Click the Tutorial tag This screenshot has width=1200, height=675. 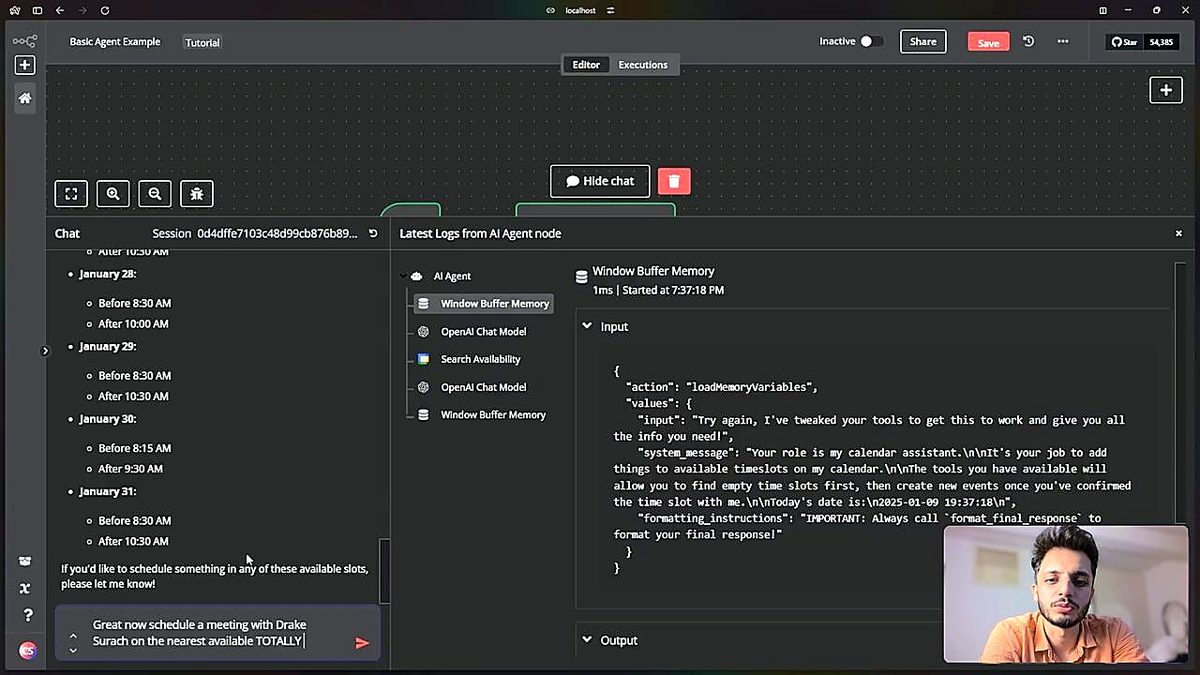click(203, 43)
